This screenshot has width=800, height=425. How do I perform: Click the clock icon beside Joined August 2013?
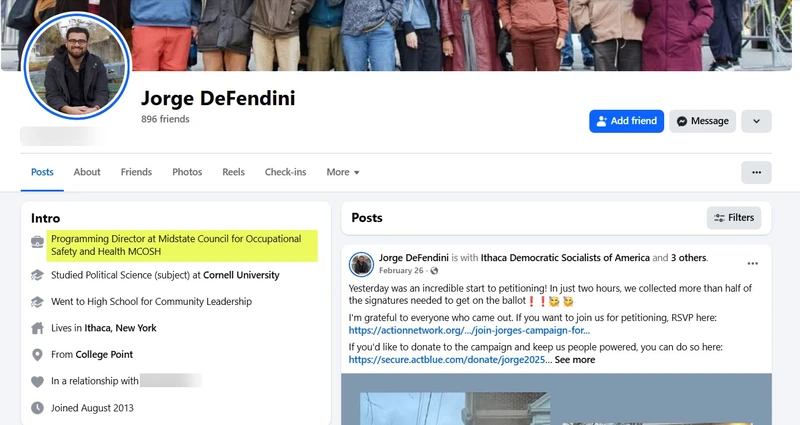click(37, 408)
